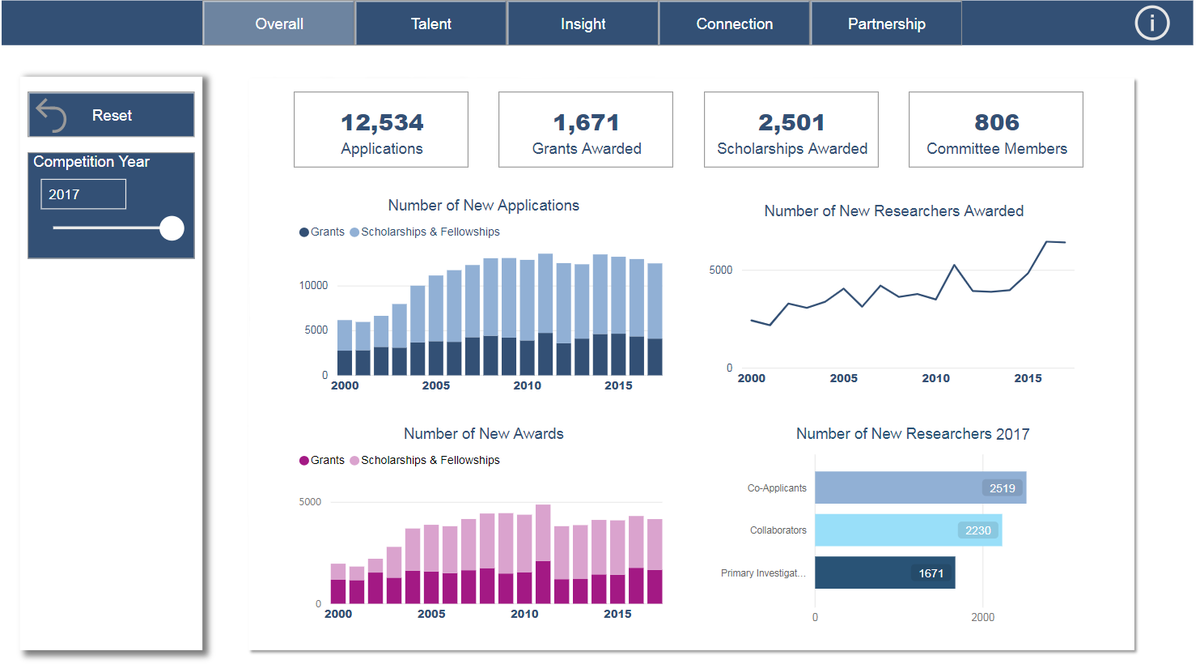The height and width of the screenshot is (664, 1200).
Task: Click the Competition Year label
Action: (91, 161)
